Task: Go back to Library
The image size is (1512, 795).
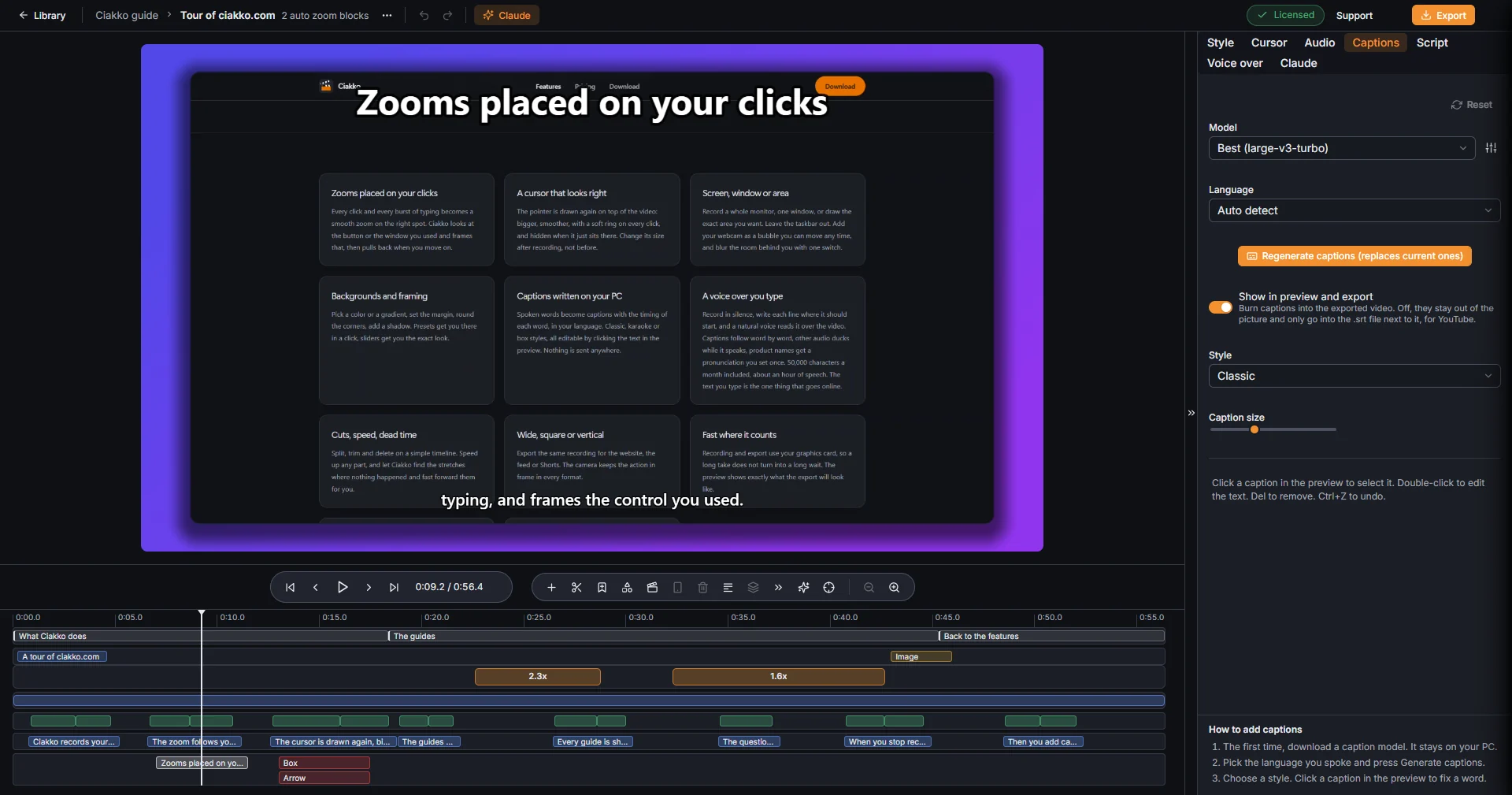Action: 42,15
